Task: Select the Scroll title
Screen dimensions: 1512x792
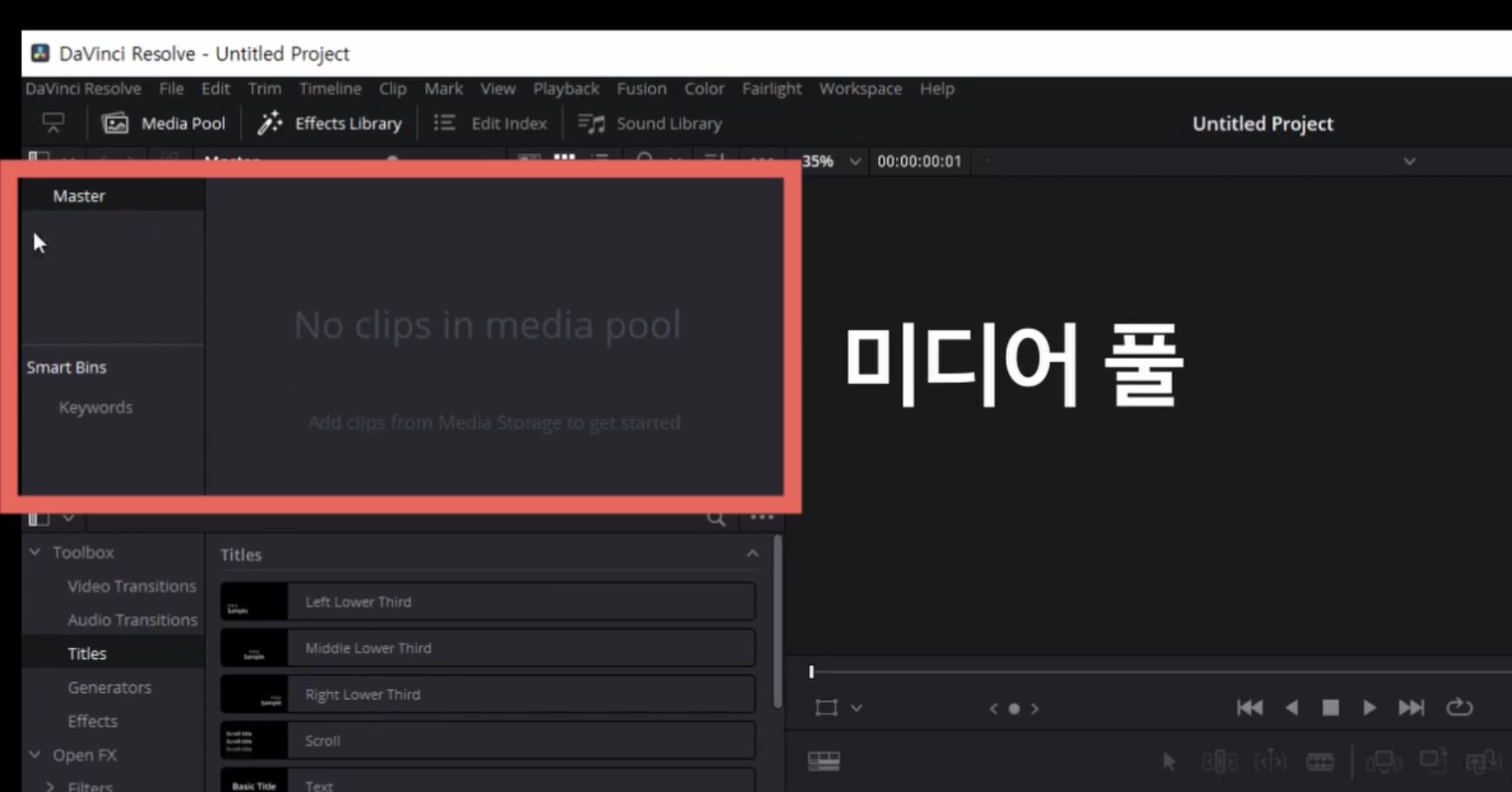Action: tap(487, 741)
